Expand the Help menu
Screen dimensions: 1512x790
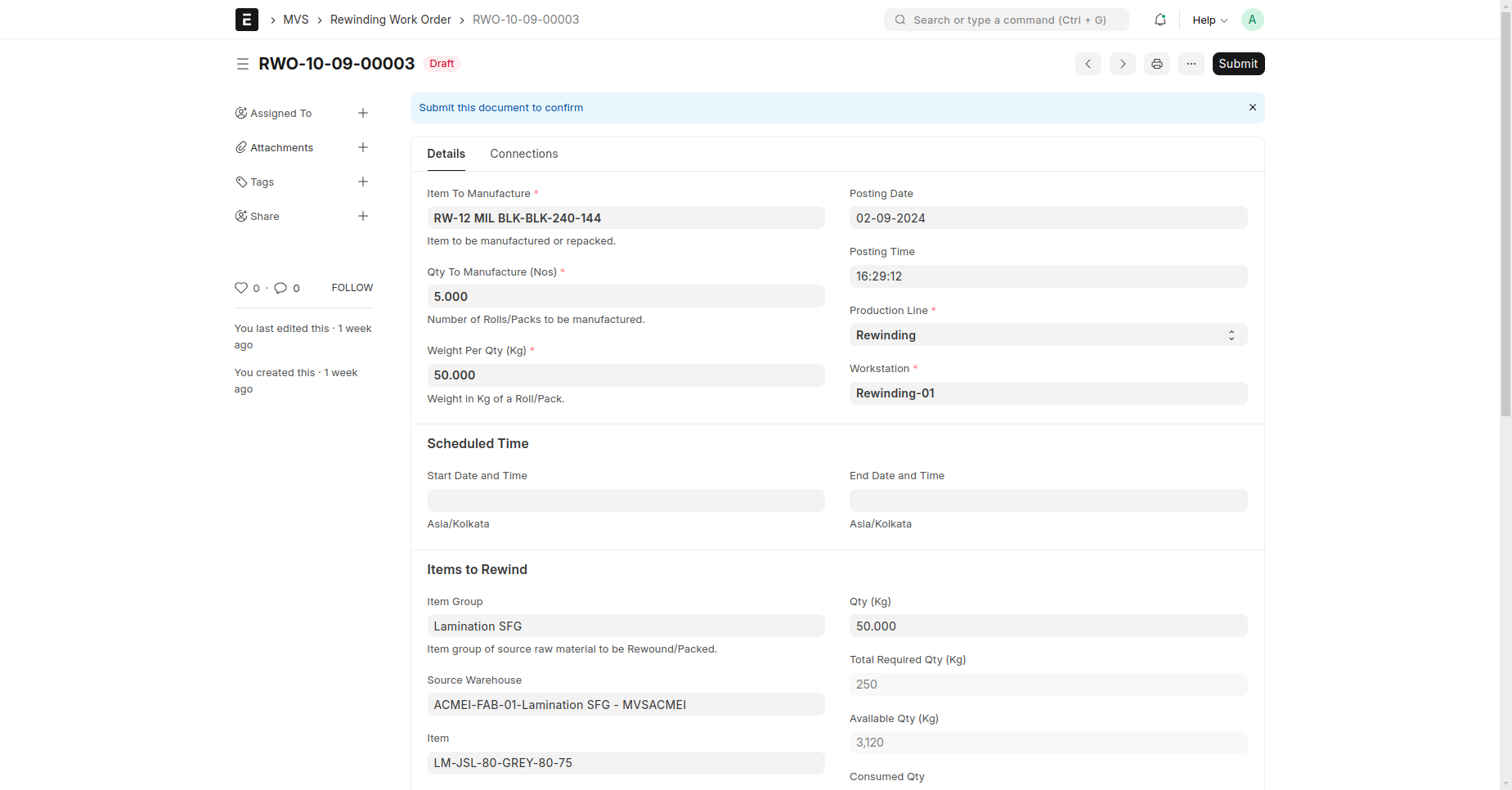coord(1209,20)
